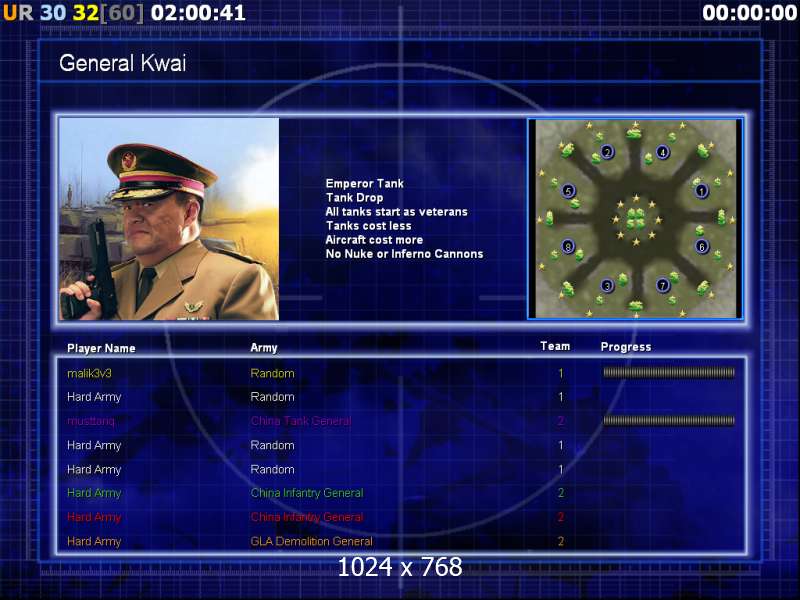Click the "Tank Drop" trait line
800x600 pixels.
click(354, 198)
